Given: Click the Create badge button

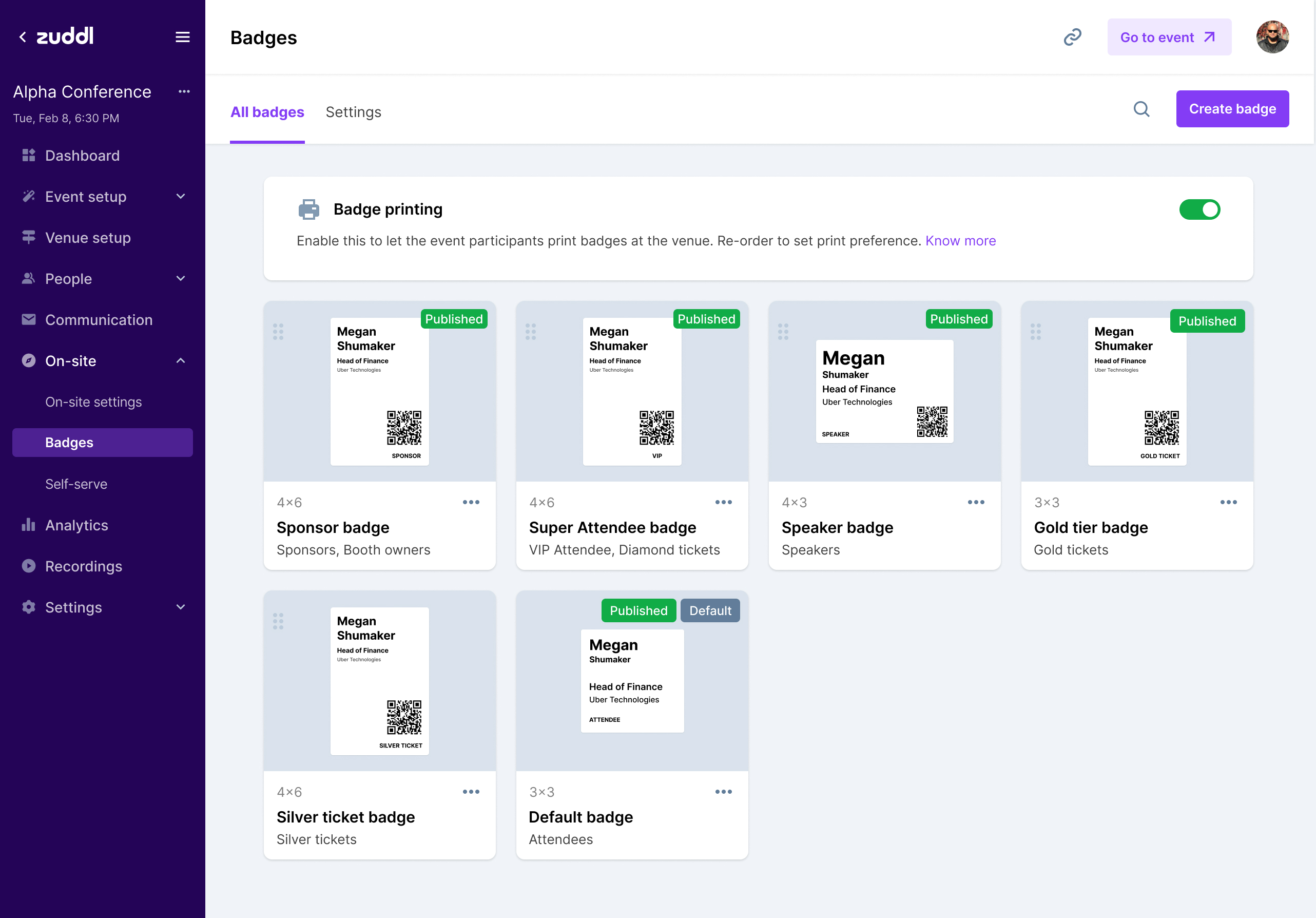Looking at the screenshot, I should (1232, 109).
